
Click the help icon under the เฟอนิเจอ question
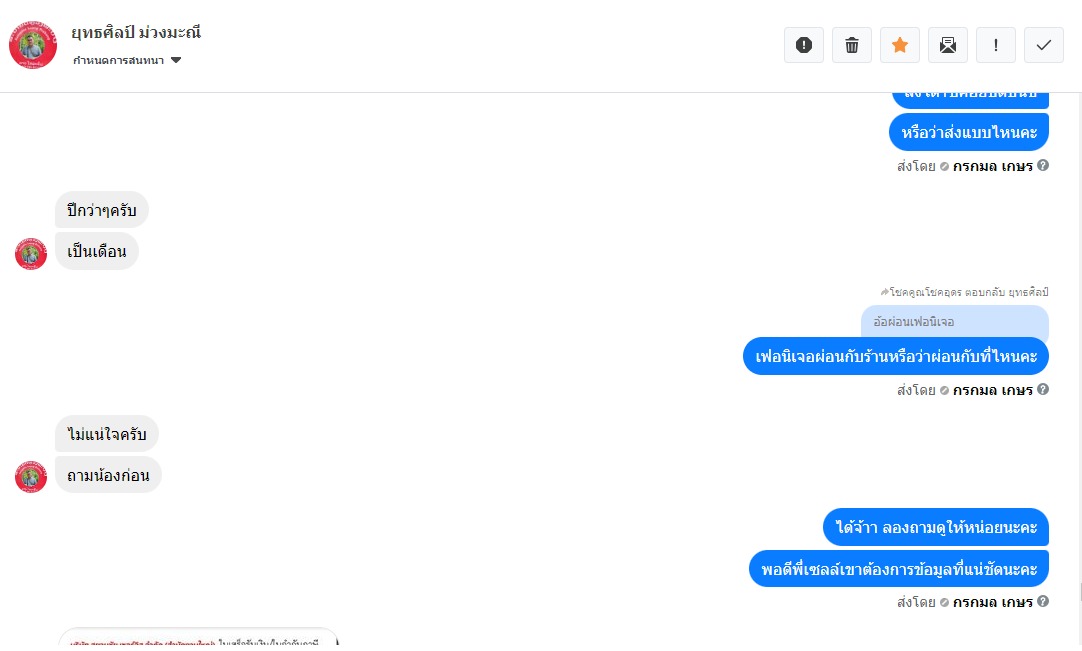[x=1043, y=389]
